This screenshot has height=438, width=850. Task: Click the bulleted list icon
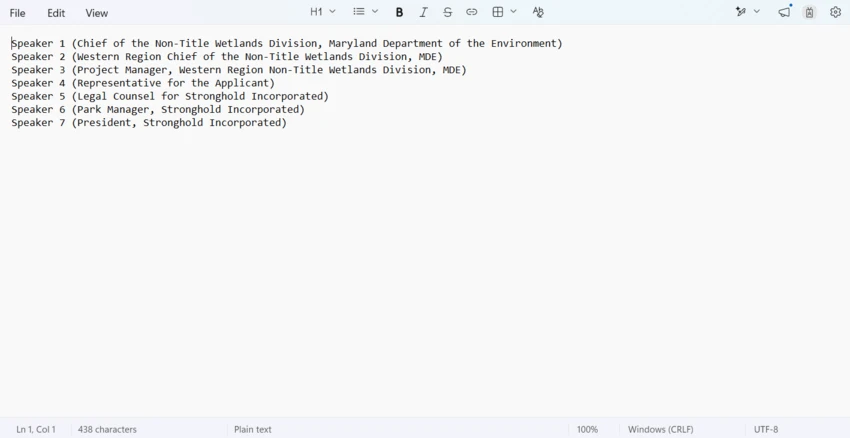pos(359,11)
